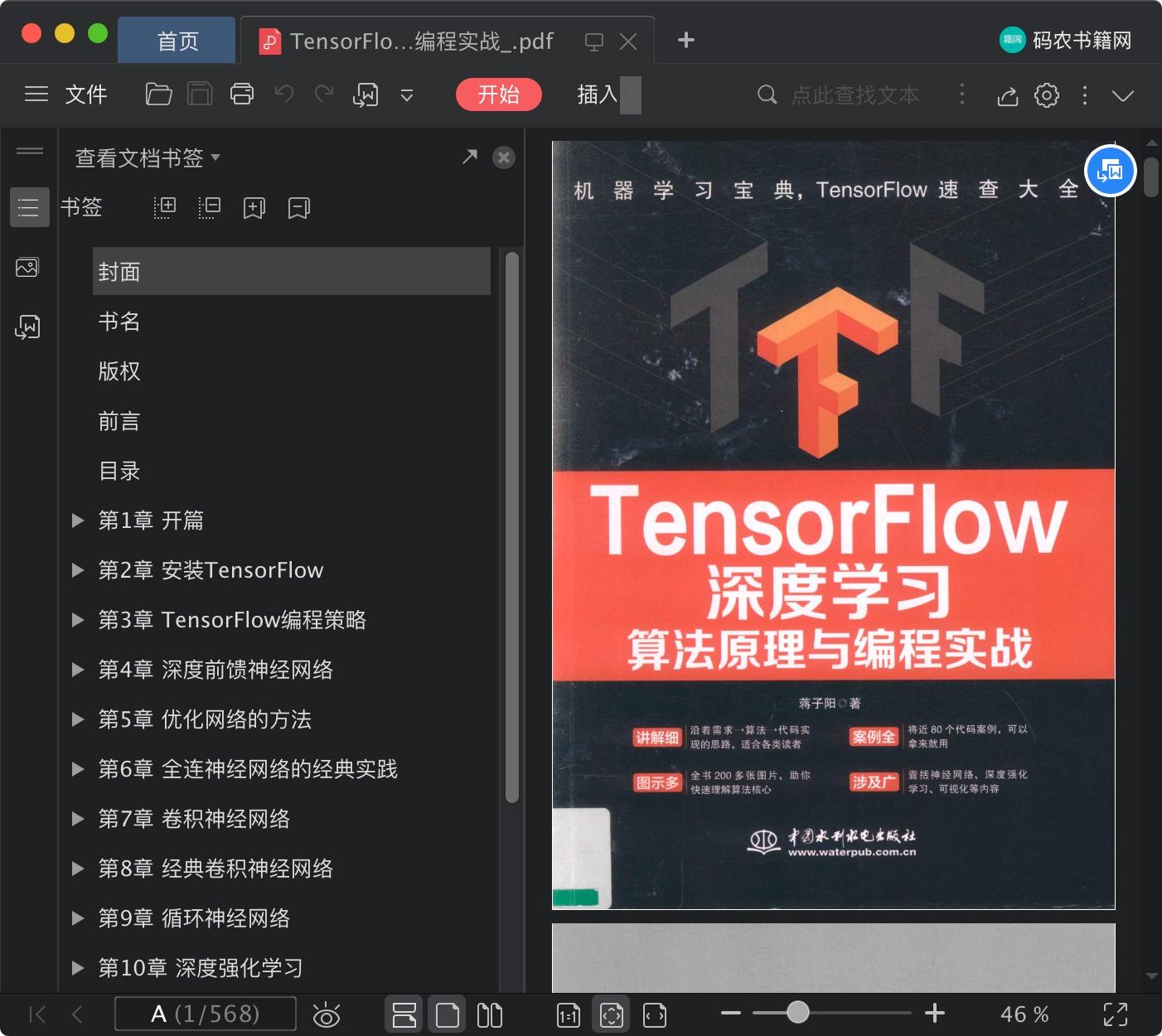Enable two-page view mode
The height and width of the screenshot is (1036, 1162).
pos(490,1014)
